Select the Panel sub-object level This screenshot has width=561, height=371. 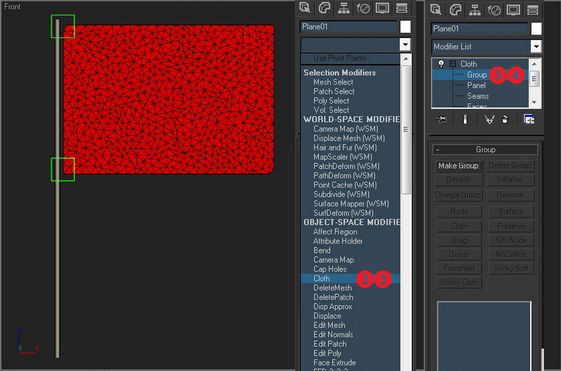(476, 86)
